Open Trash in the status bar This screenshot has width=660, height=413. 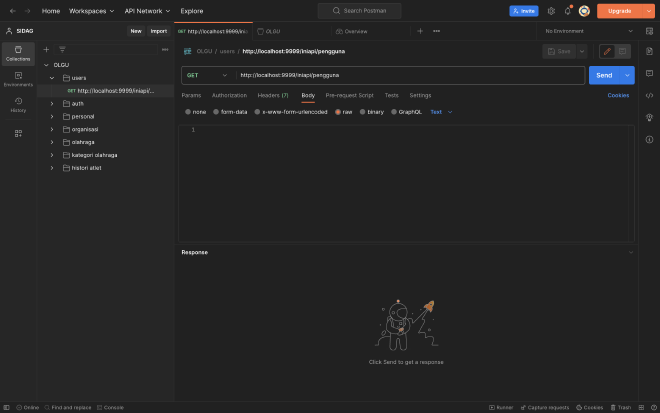coord(620,408)
